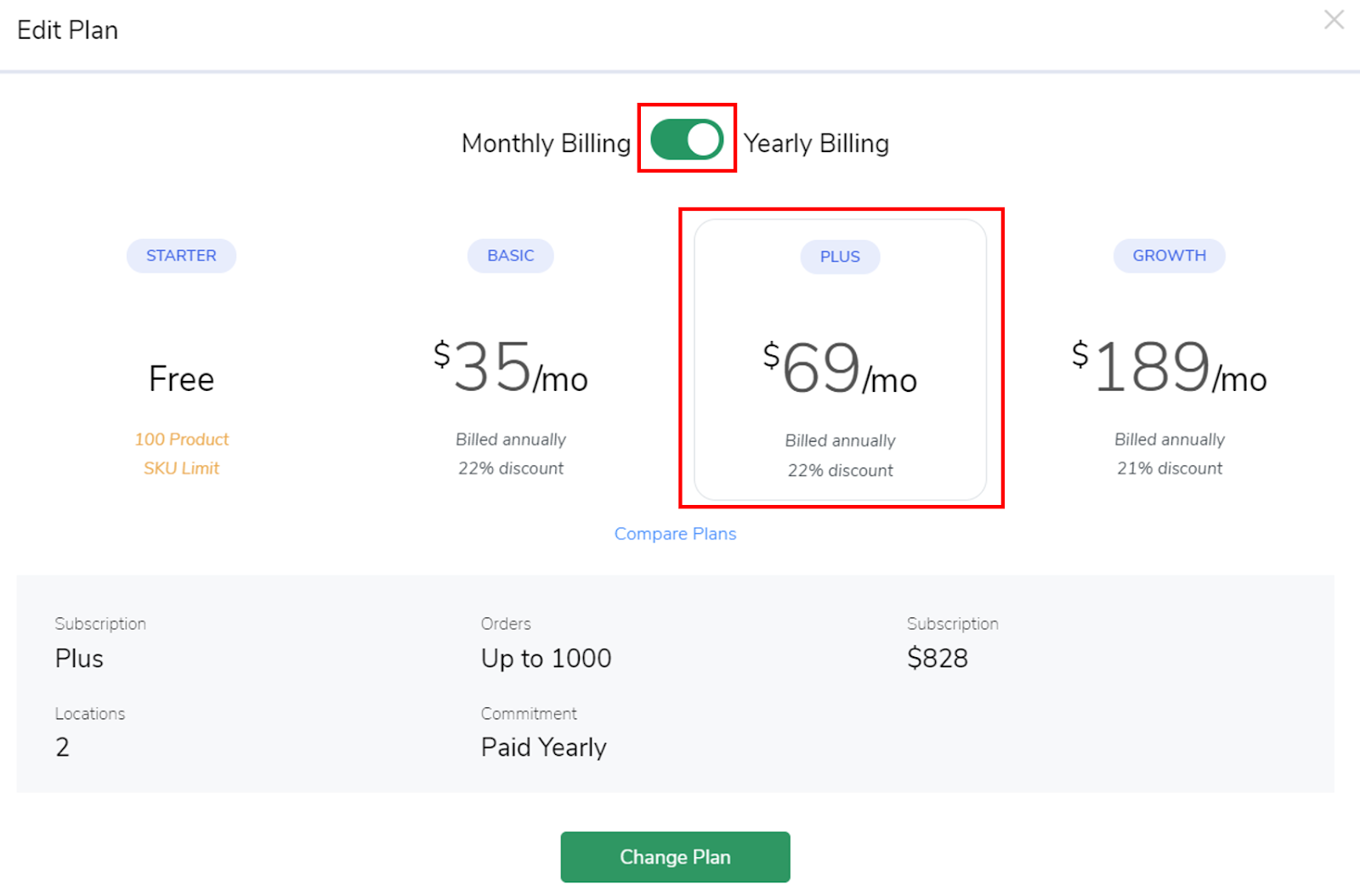The image size is (1360, 896).
Task: Click the Plus plan's Billed annually text
Action: [840, 440]
